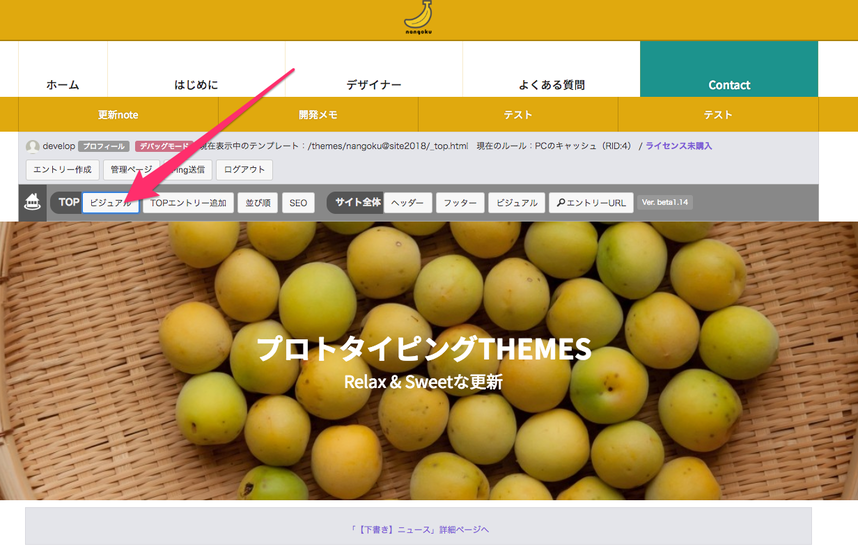The width and height of the screenshot is (858, 549).
Task: Click the SEO button
Action: coord(298,203)
